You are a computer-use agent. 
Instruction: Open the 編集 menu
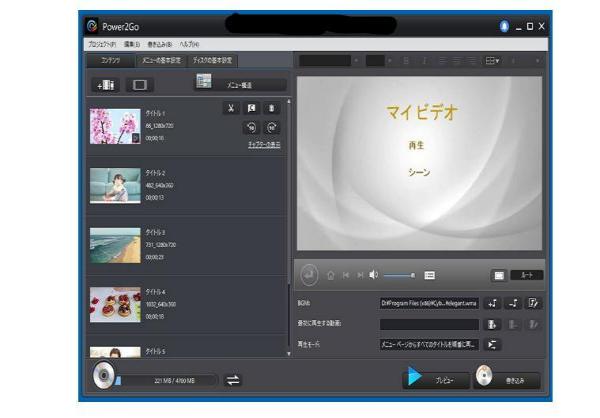click(x=132, y=45)
